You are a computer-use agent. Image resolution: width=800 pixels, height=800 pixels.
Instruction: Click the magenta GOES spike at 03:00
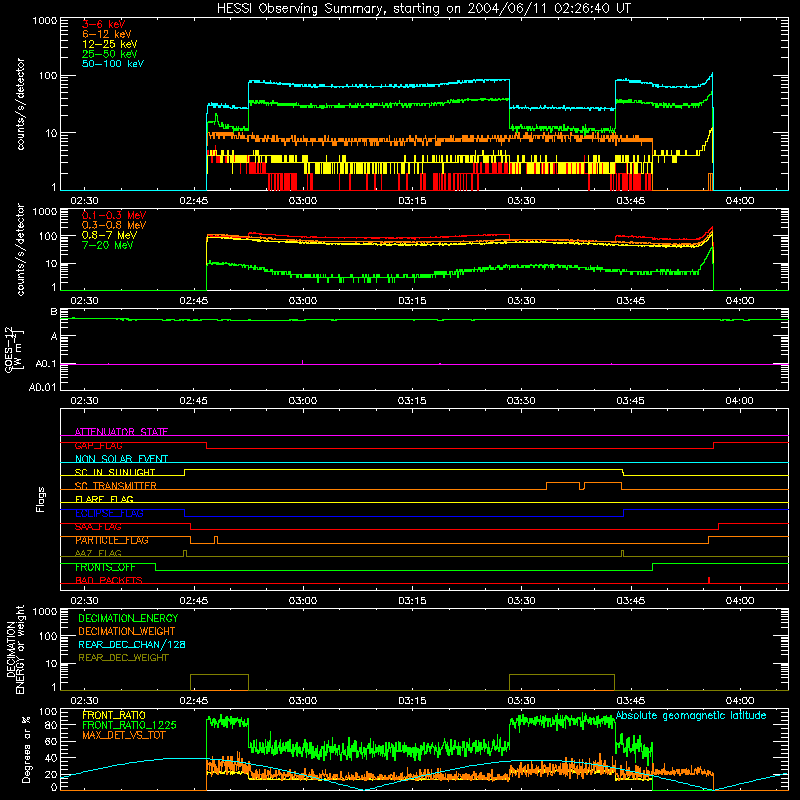pyautogui.click(x=303, y=362)
